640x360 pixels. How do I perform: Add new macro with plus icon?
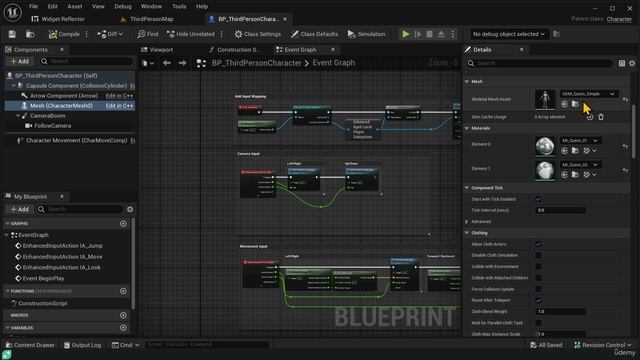(123, 316)
